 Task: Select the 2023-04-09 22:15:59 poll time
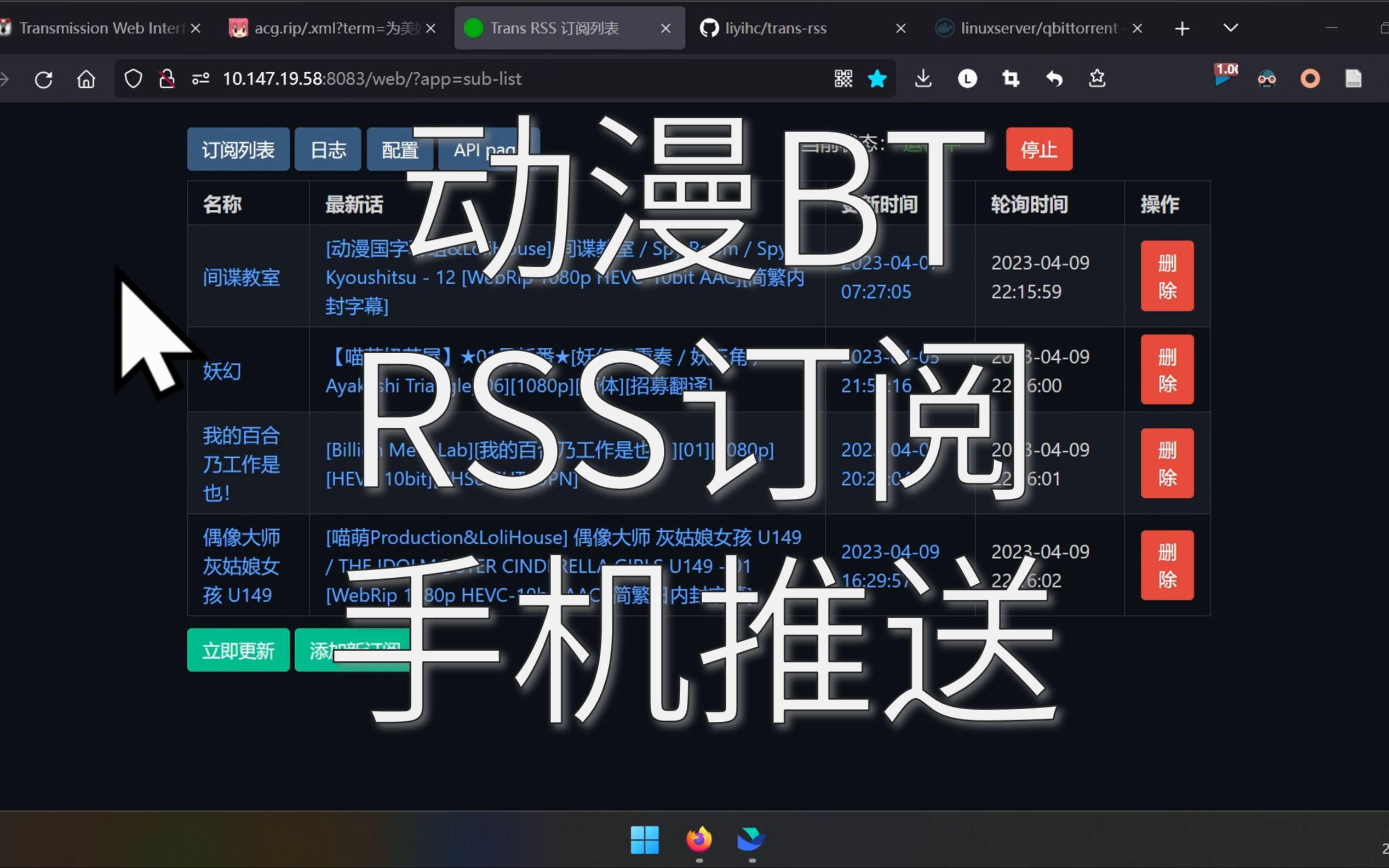click(x=1040, y=277)
